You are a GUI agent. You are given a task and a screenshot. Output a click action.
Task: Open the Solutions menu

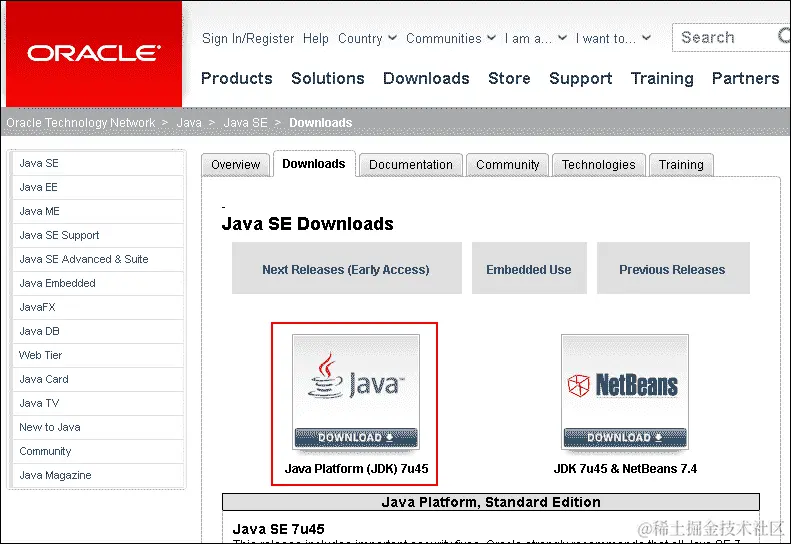(328, 78)
